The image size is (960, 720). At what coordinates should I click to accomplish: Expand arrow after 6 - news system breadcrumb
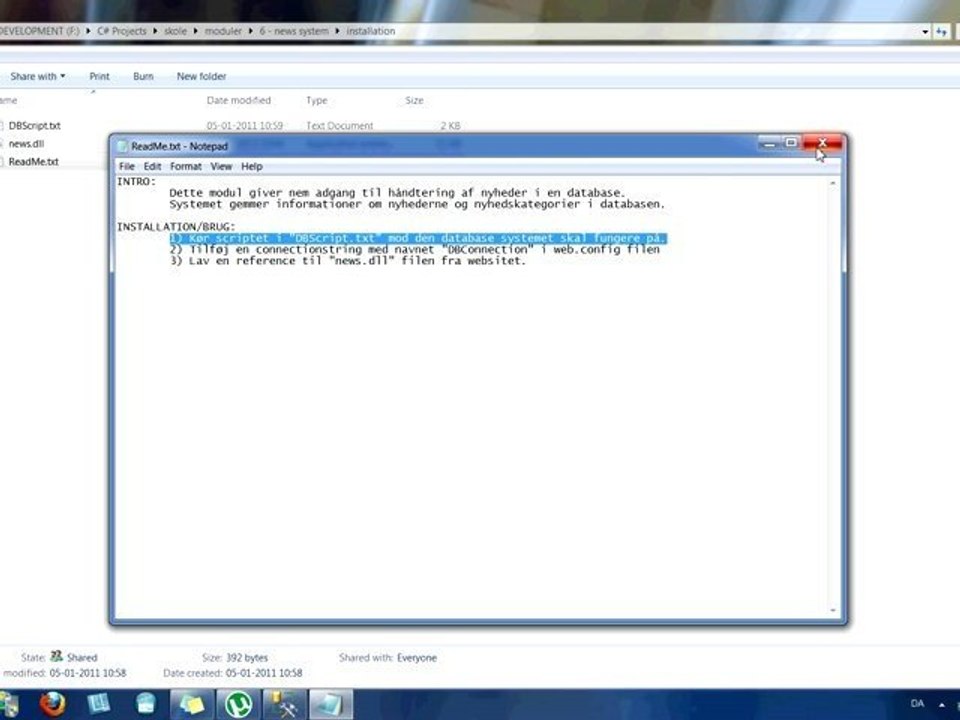[337, 31]
